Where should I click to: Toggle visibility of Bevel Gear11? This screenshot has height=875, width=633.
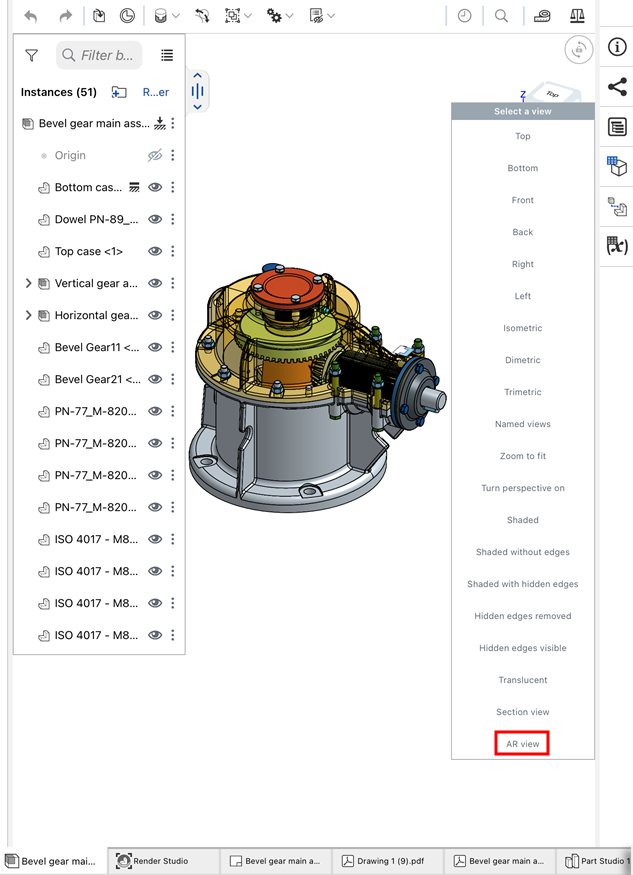coord(155,347)
